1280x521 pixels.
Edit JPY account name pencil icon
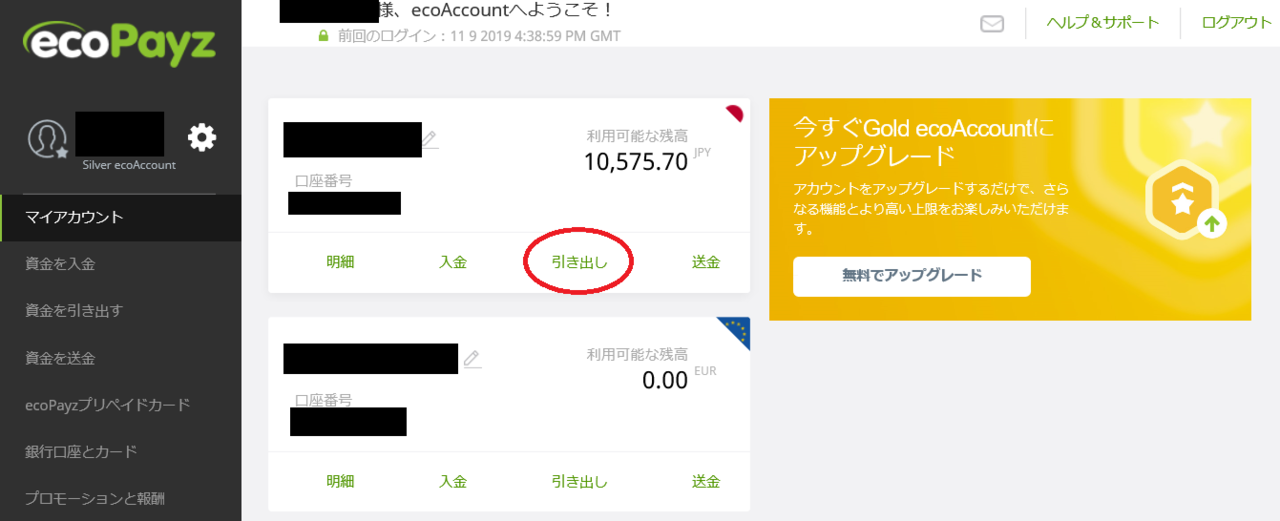[x=430, y=139]
